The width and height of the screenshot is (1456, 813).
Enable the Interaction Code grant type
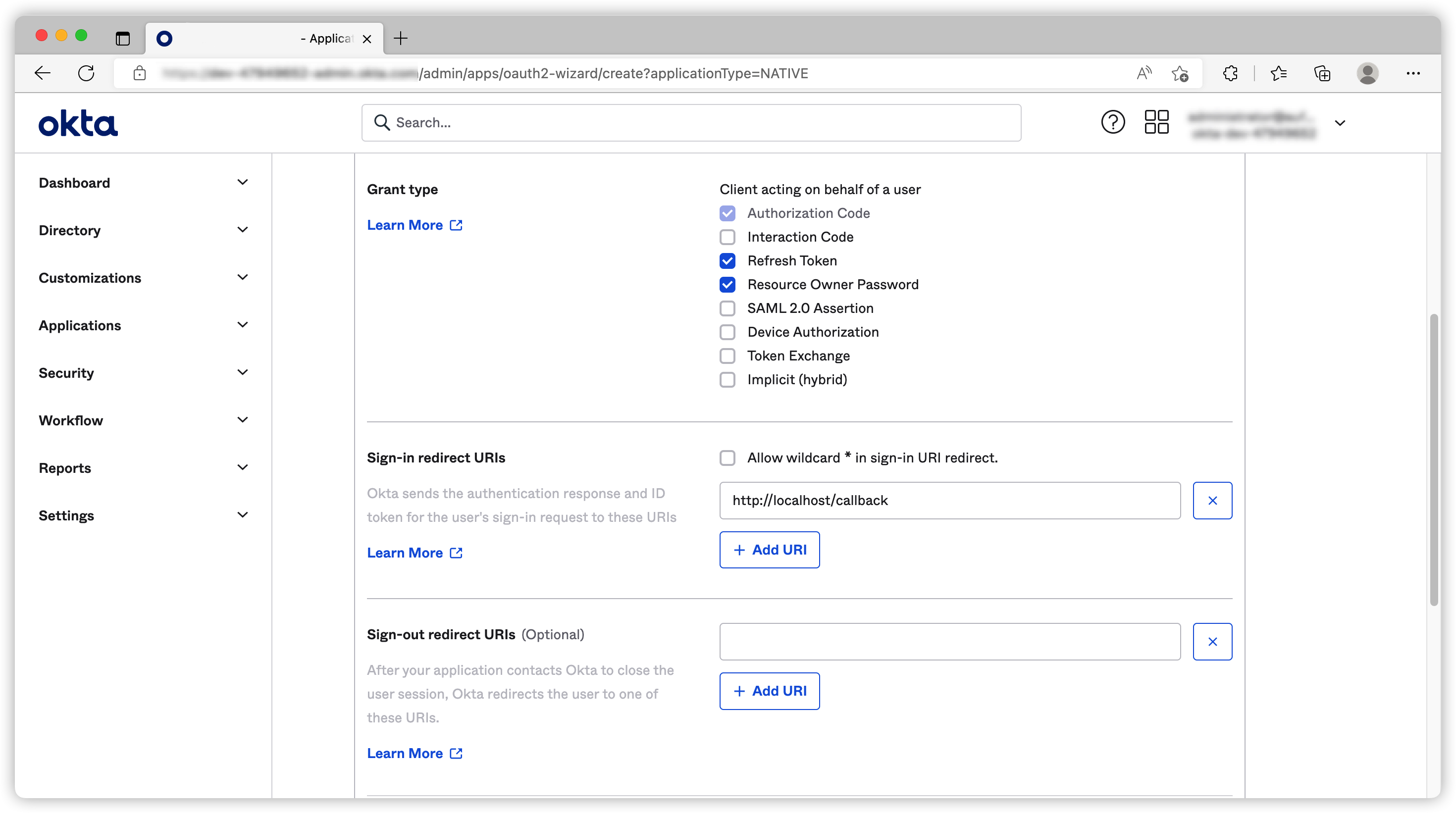[x=727, y=237]
